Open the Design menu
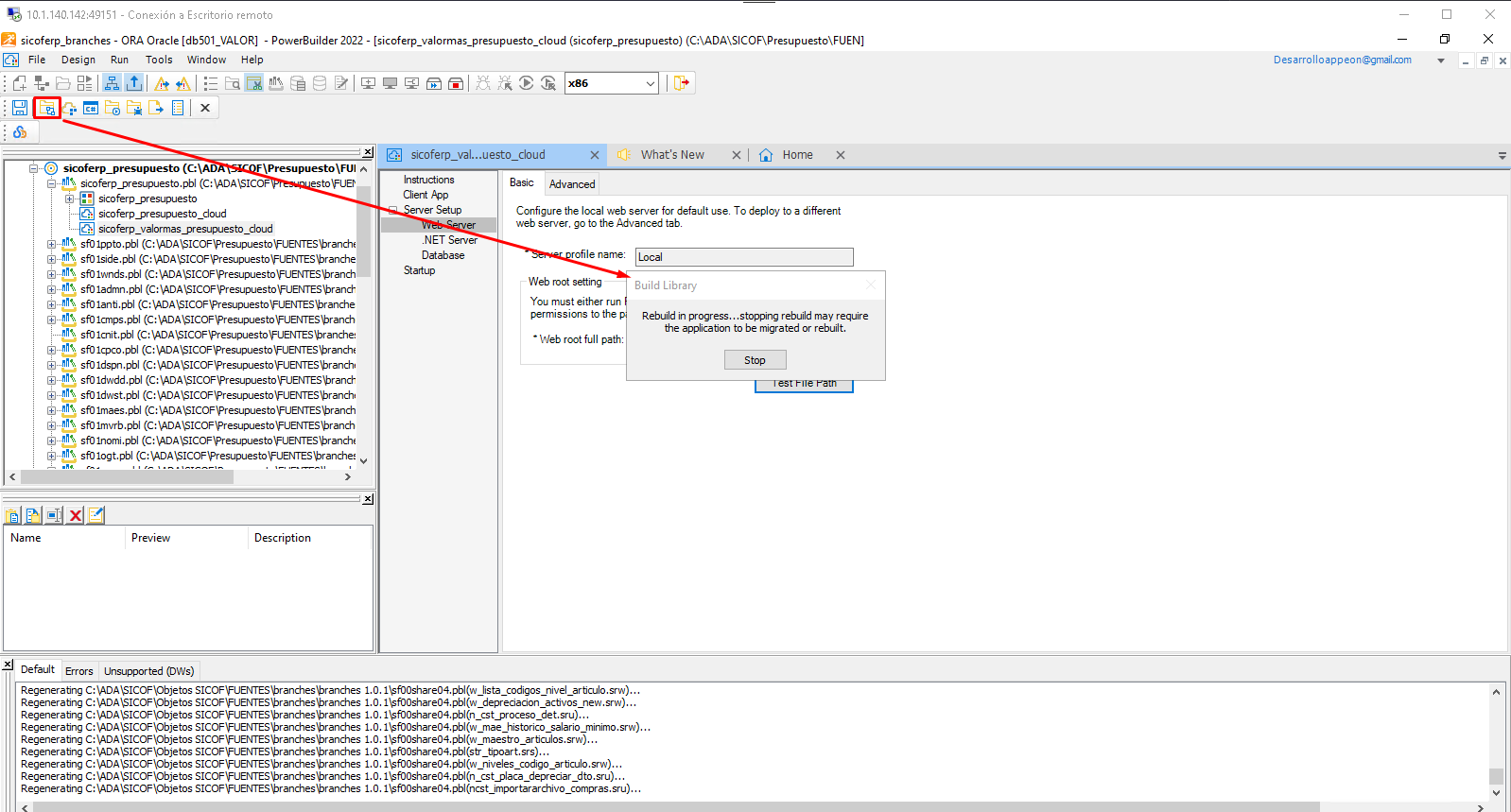This screenshot has height=812, width=1511. (x=78, y=60)
